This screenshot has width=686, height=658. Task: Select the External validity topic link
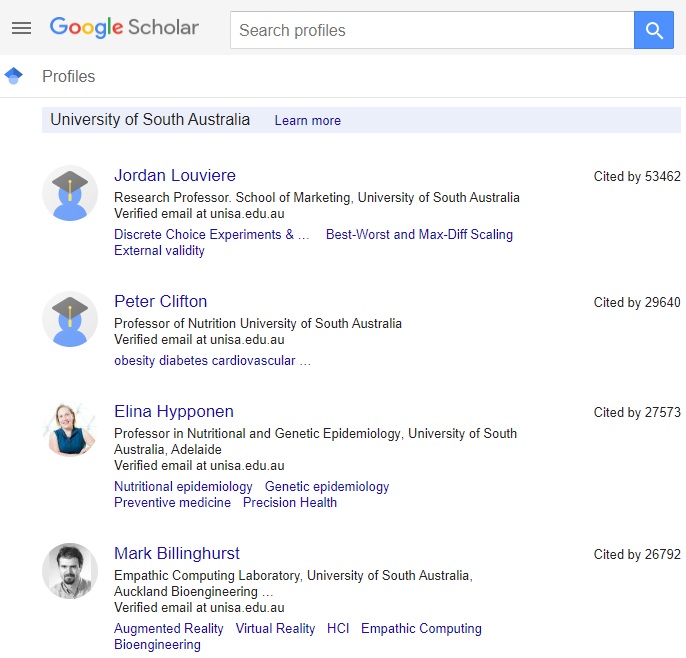pos(159,251)
